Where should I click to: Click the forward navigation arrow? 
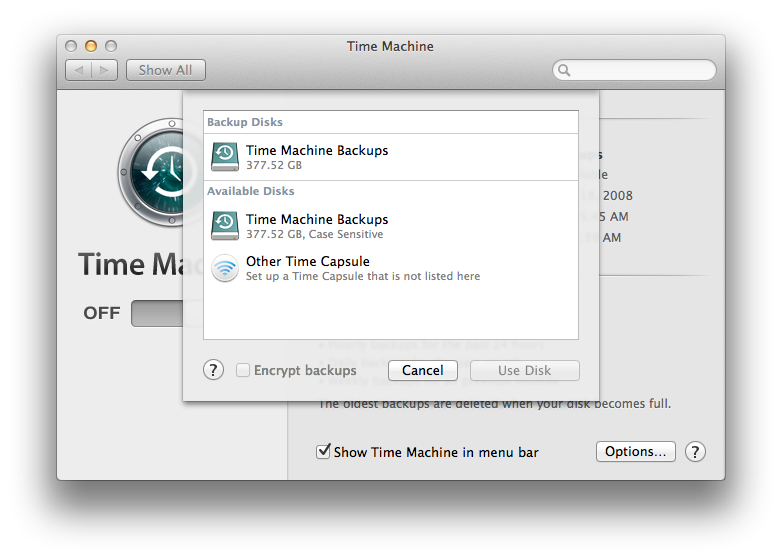104,70
